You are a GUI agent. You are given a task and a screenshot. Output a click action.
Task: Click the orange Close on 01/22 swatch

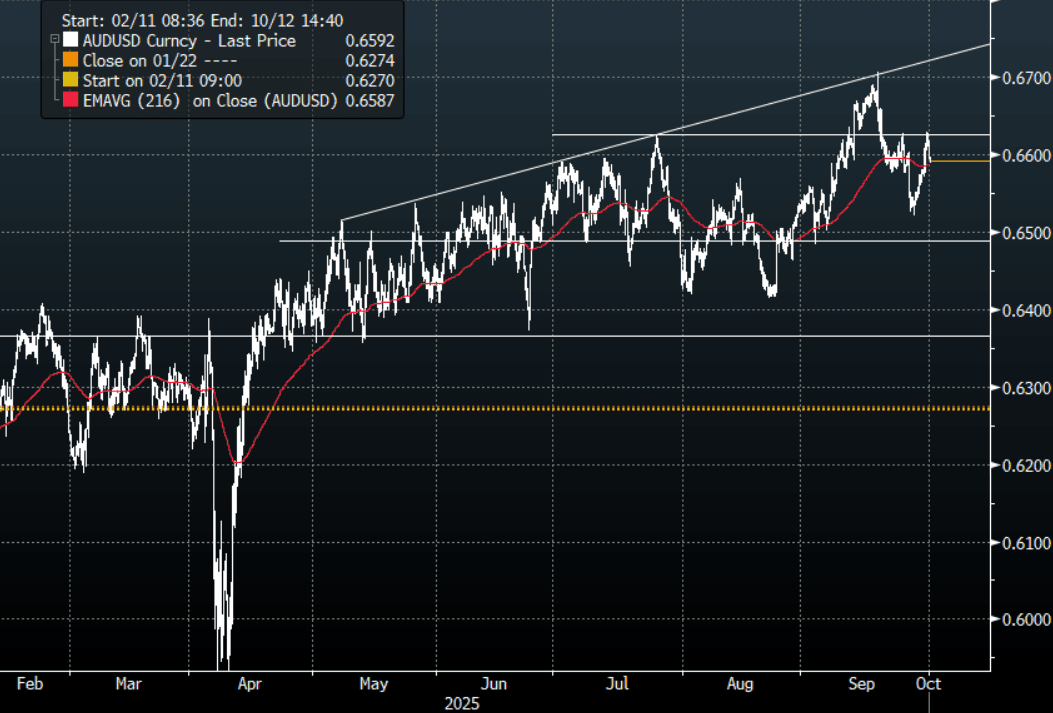click(x=71, y=60)
